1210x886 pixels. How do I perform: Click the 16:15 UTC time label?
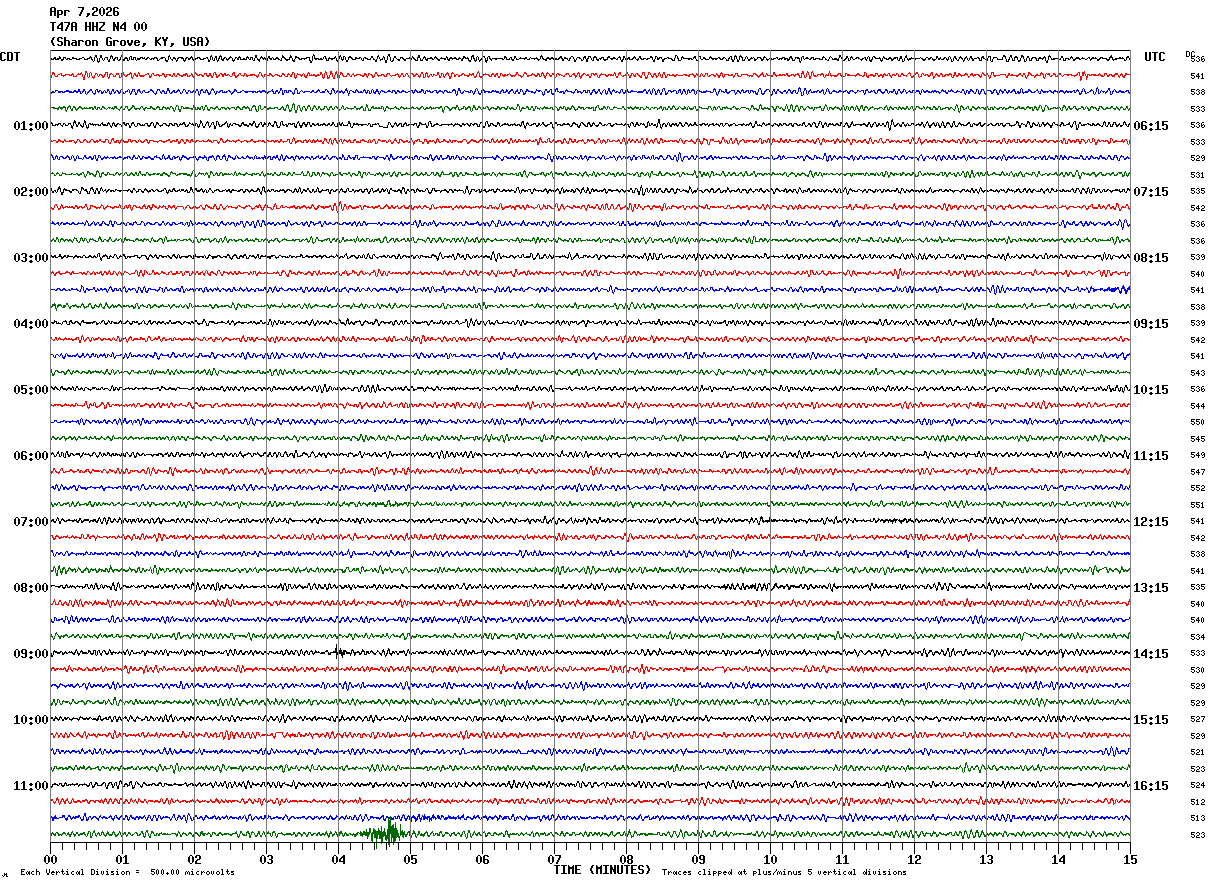tap(1150, 786)
